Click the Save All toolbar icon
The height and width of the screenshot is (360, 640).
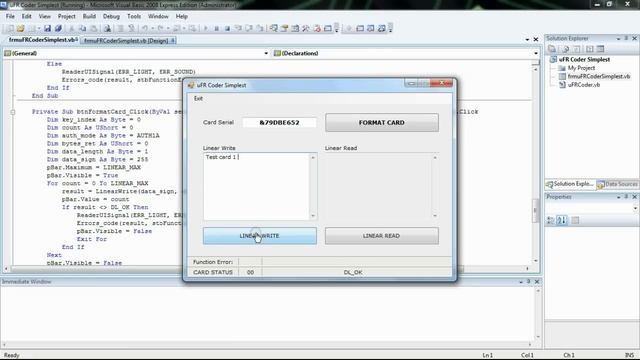tap(58, 28)
